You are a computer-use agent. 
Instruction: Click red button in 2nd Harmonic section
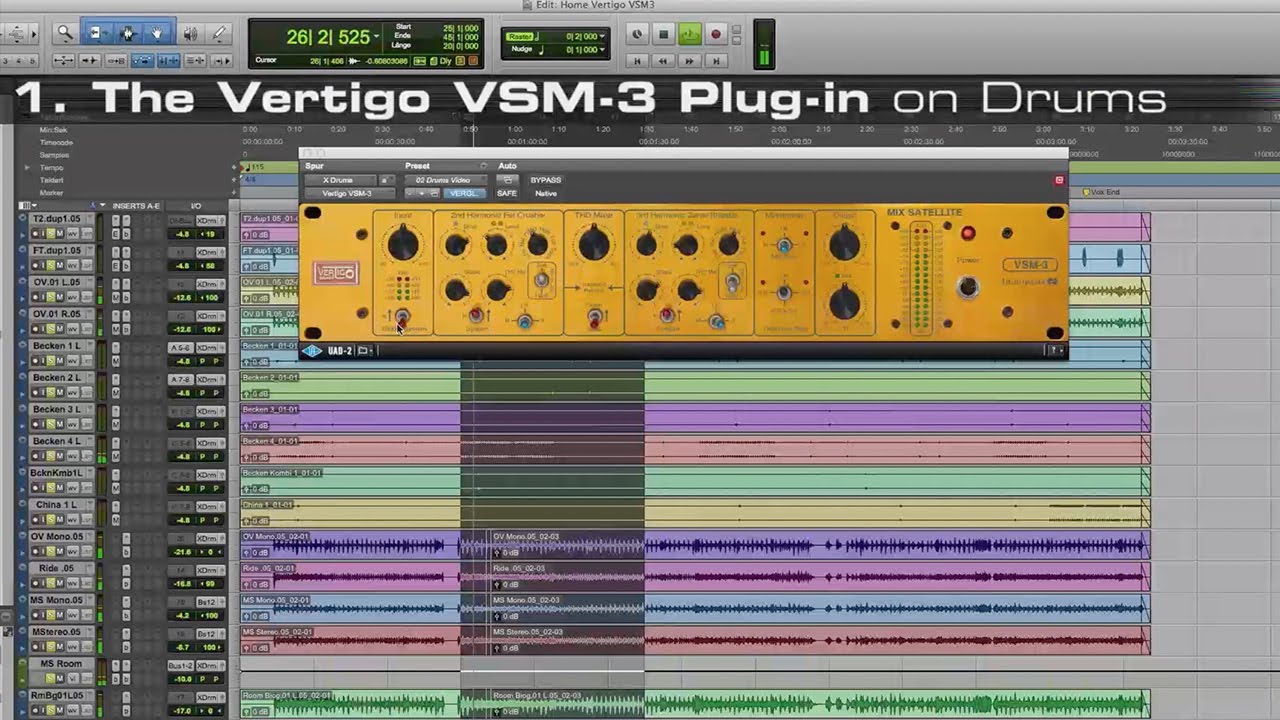click(476, 316)
